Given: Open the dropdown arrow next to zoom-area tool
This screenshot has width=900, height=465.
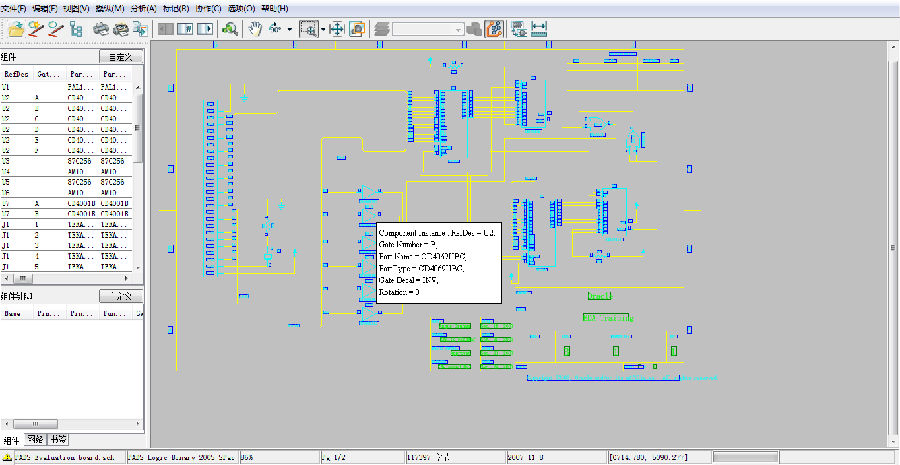Looking at the screenshot, I should [x=323, y=30].
